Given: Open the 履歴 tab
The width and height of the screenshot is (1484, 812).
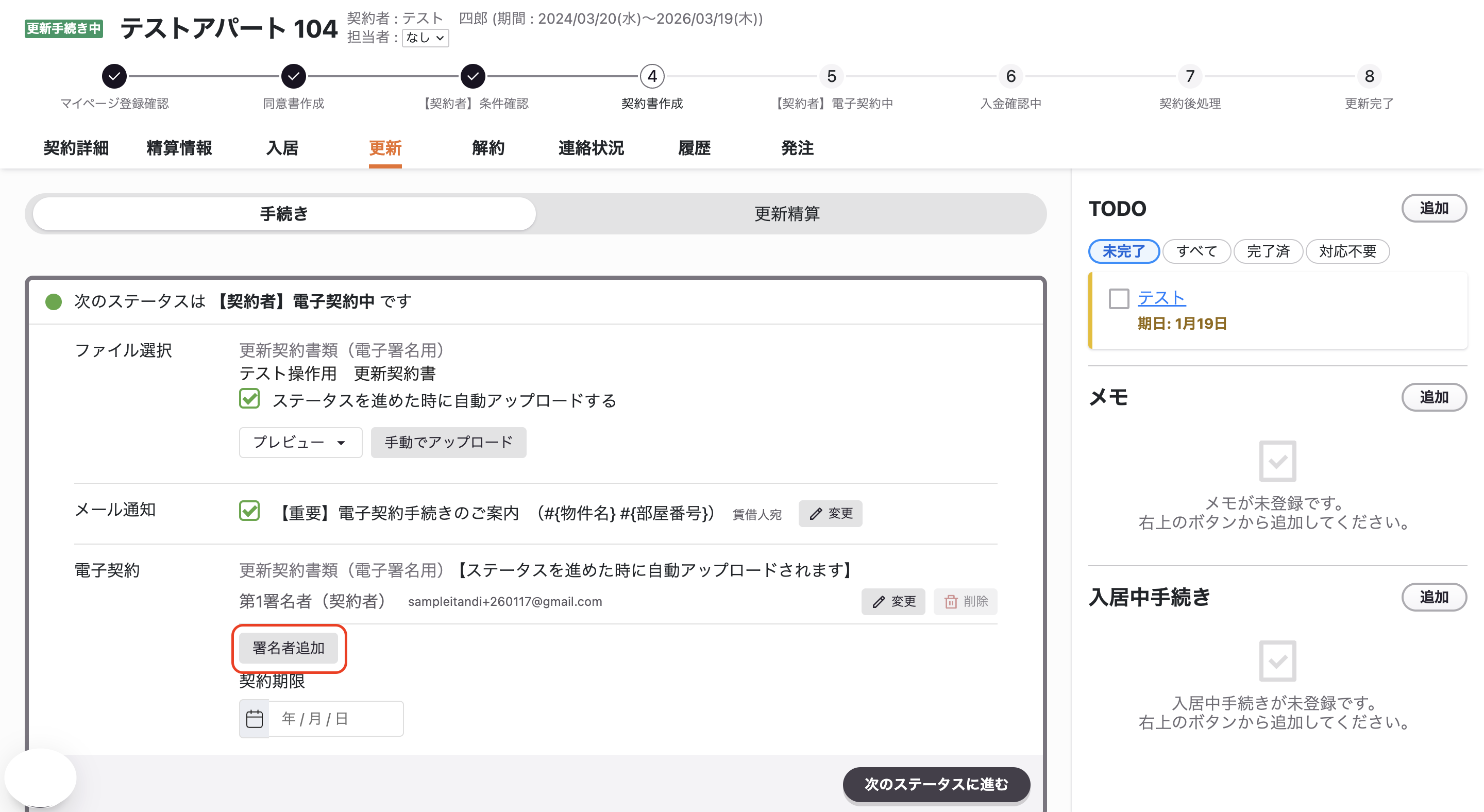Looking at the screenshot, I should coord(694,148).
